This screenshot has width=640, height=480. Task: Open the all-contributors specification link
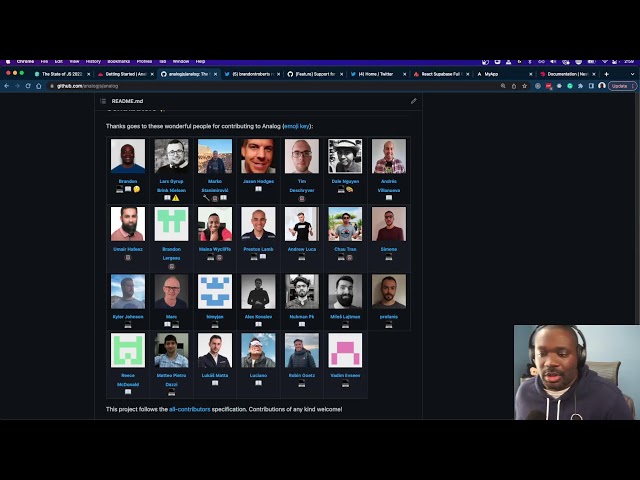tap(190, 409)
